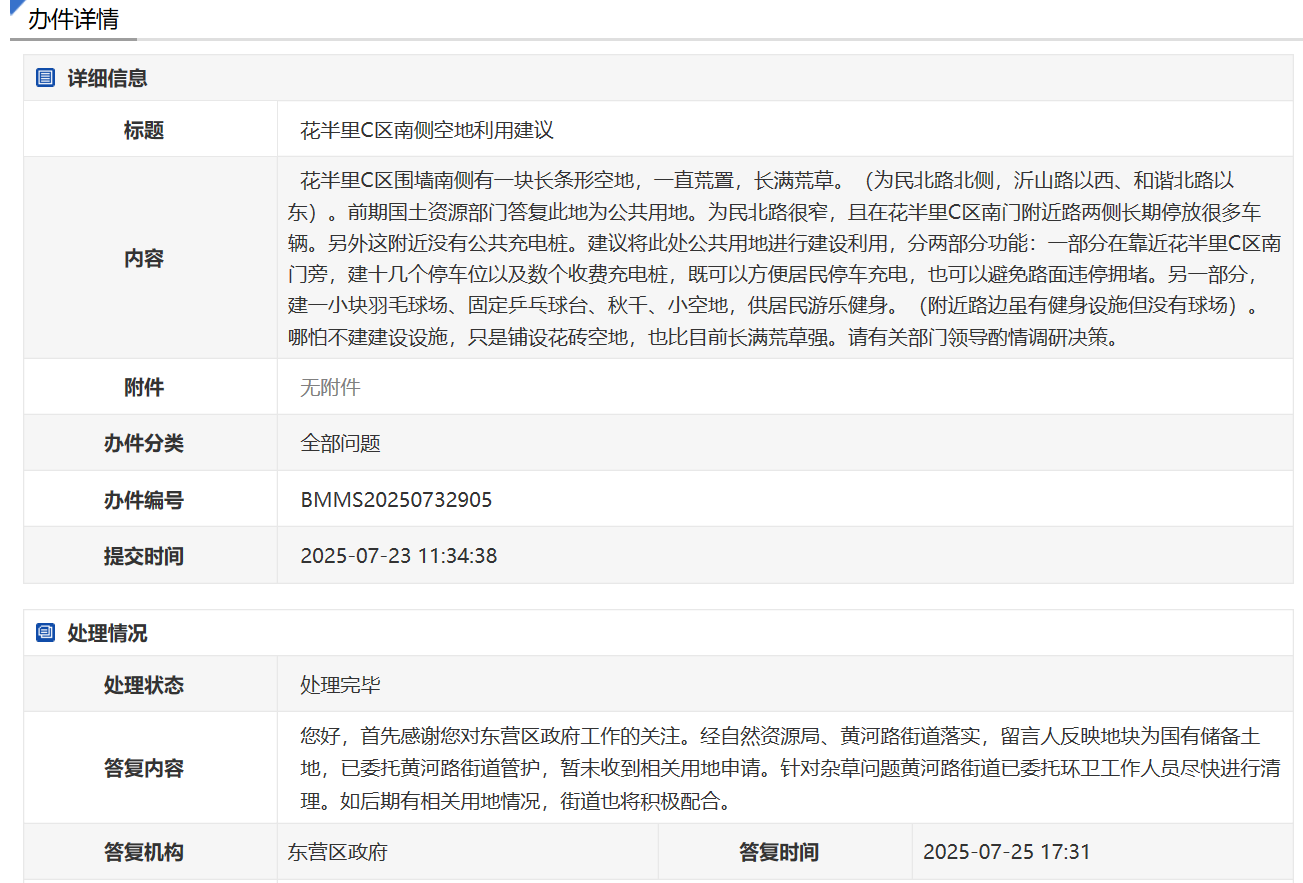Click the title text 花半里C区南侧空地利用建议

[427, 130]
